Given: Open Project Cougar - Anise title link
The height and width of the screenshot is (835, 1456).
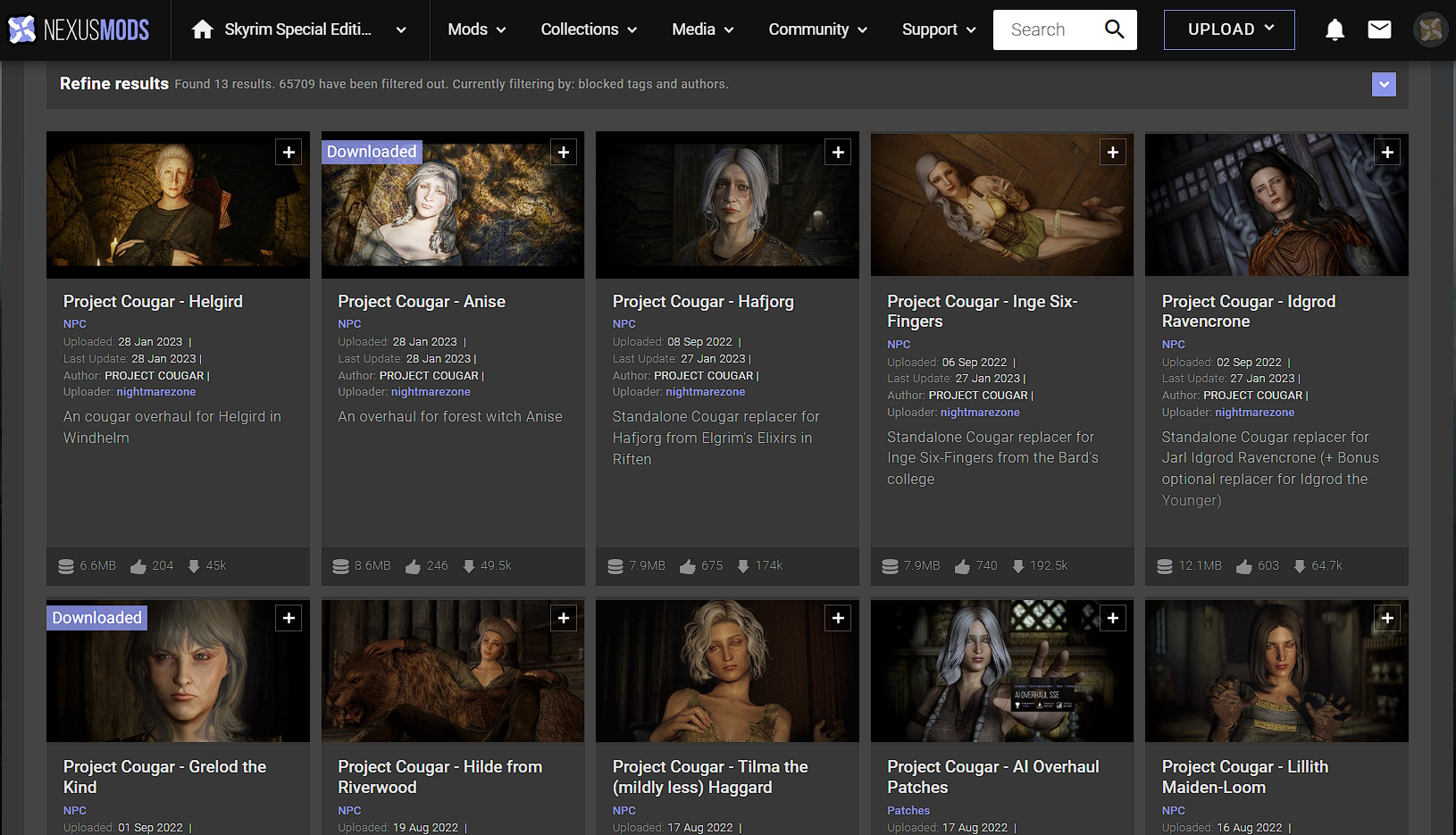Looking at the screenshot, I should [x=422, y=302].
